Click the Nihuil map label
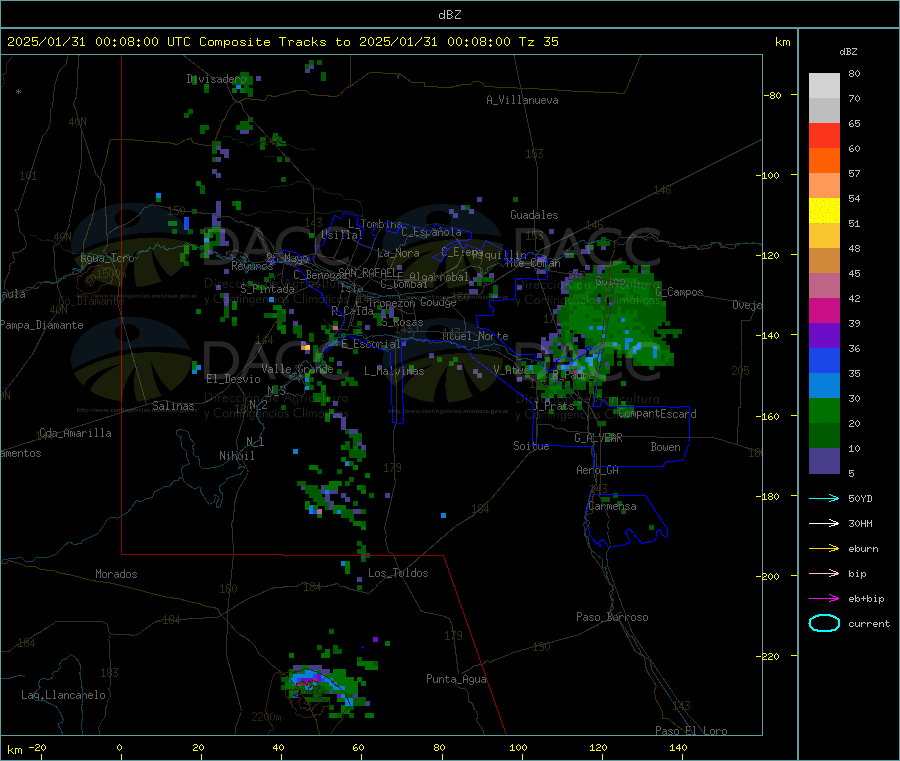900x761 pixels. click(236, 456)
